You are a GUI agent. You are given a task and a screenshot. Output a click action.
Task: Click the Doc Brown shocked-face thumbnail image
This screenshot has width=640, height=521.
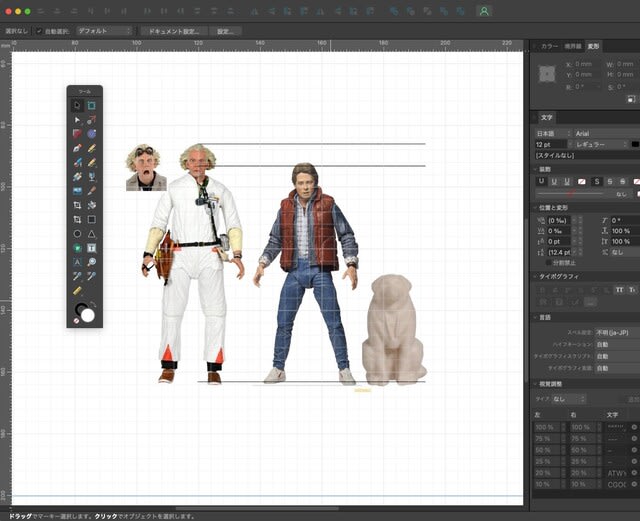146,167
